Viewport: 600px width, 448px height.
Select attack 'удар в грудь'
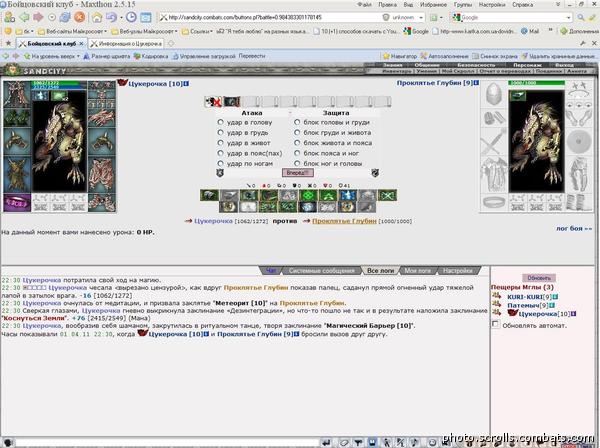[x=220, y=132]
